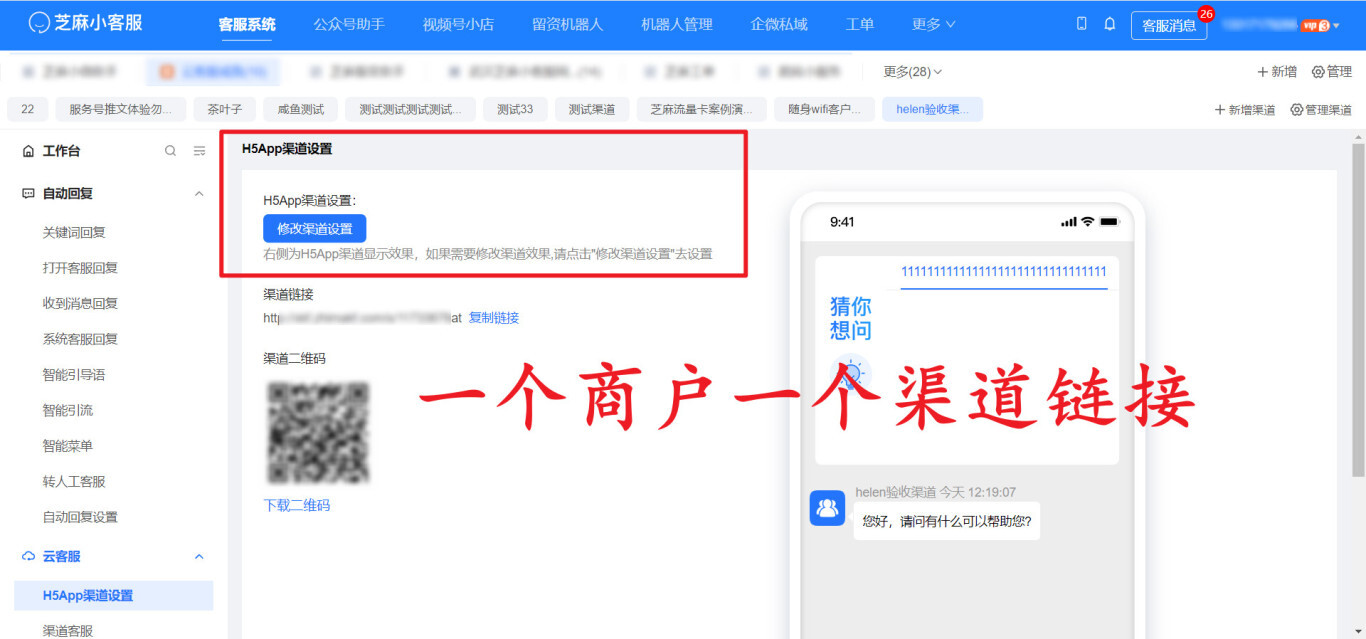1366x639 pixels.
Task: Open the 更多(28) accounts dropdown
Action: pos(912,72)
